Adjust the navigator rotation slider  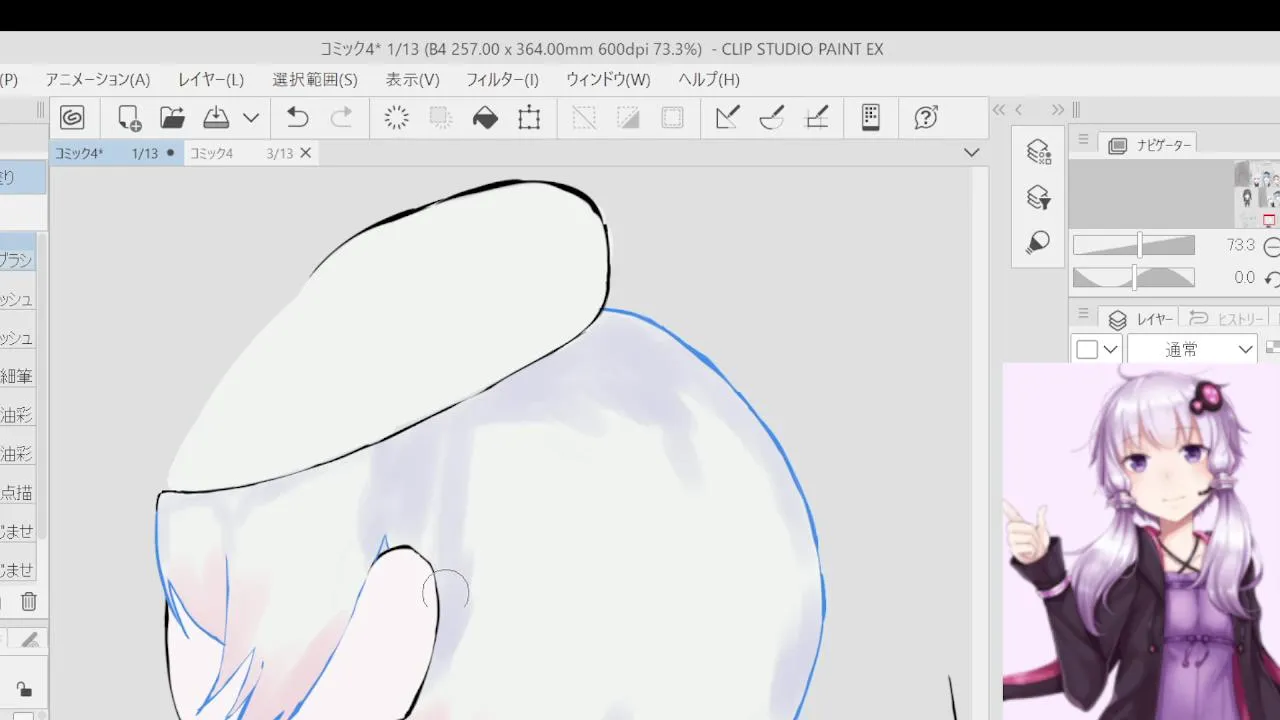(1134, 277)
